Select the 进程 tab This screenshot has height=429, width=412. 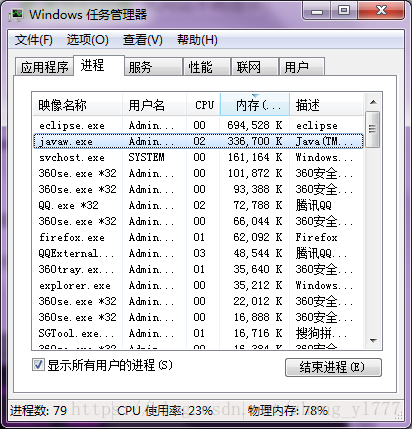point(99,65)
